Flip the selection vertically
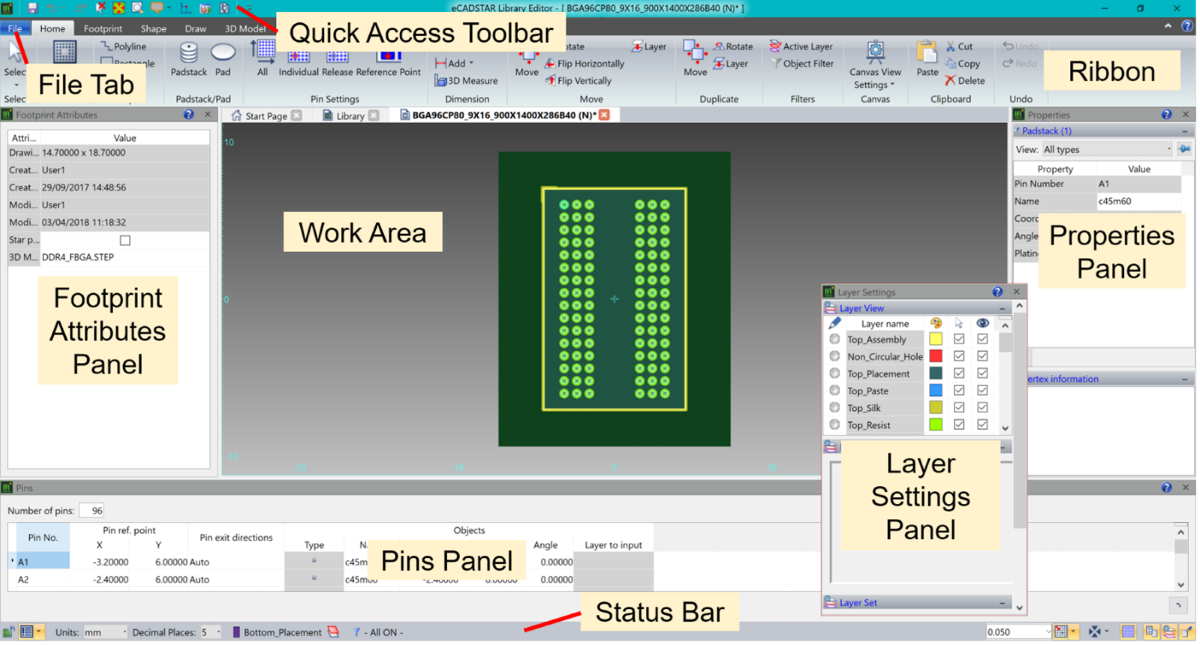Screen dimensions: 1200x645 (579, 81)
